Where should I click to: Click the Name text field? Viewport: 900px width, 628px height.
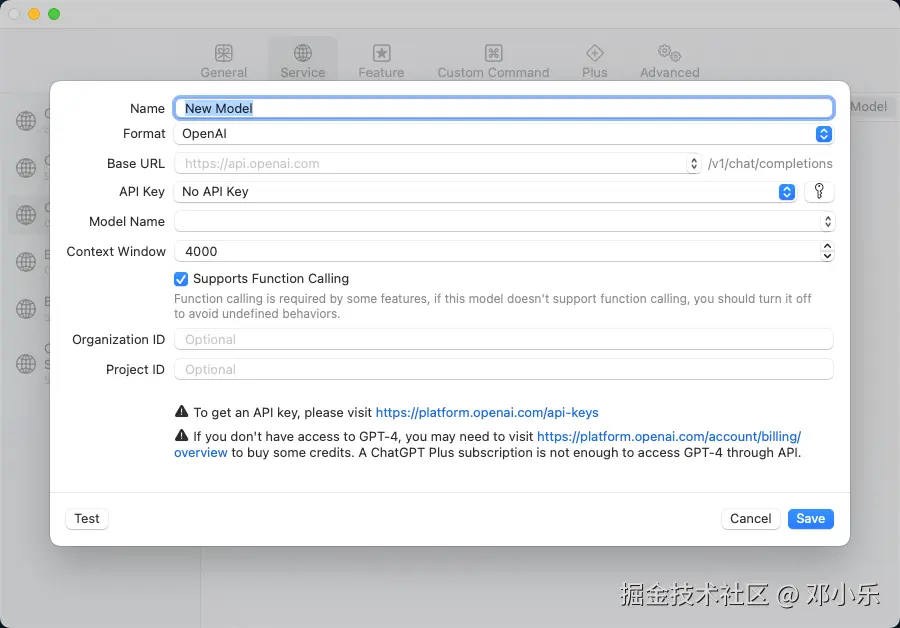pyautogui.click(x=504, y=108)
